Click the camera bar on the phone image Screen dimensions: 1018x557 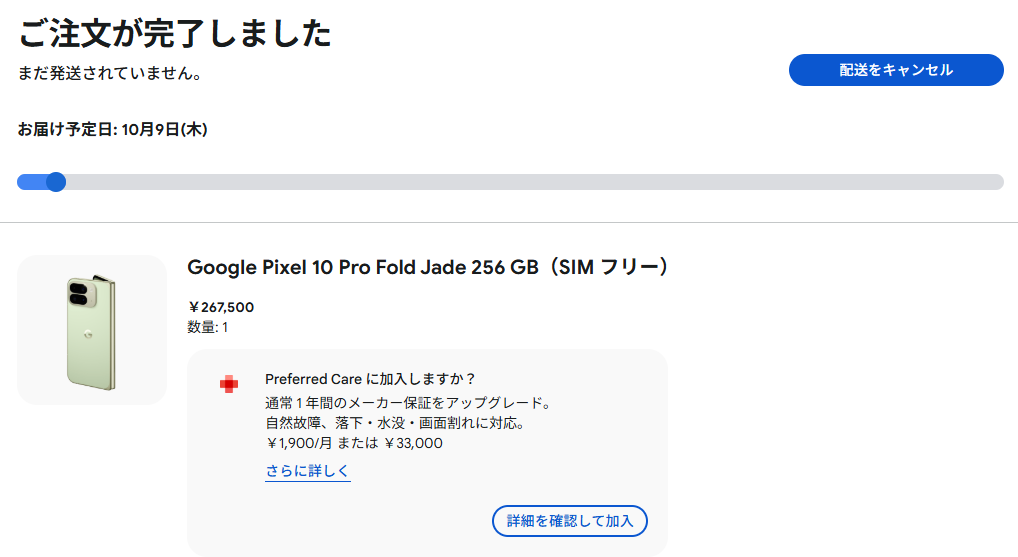pos(80,294)
